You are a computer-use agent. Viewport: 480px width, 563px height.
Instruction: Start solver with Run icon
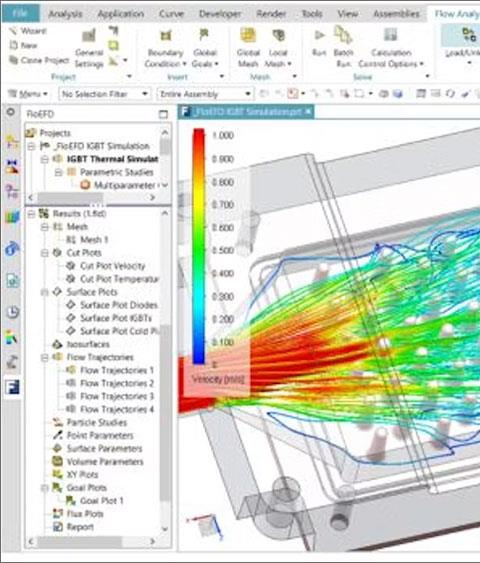[319, 35]
